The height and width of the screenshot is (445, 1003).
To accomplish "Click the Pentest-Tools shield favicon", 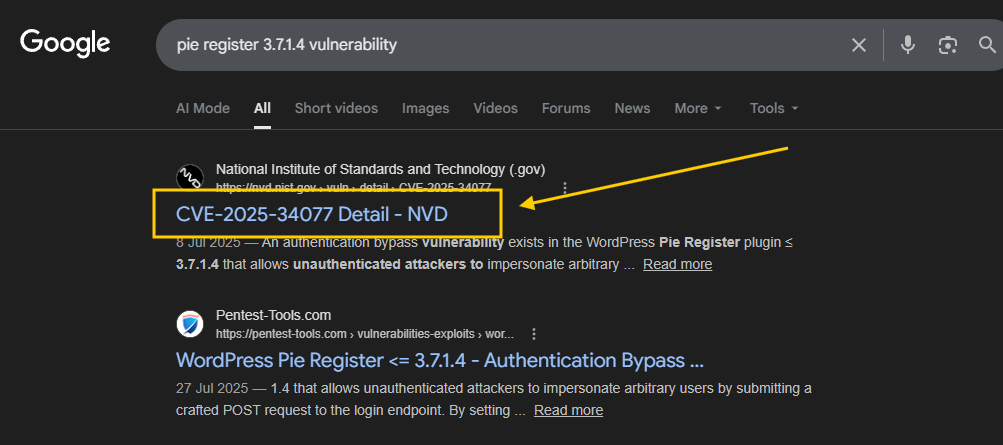I will click(190, 324).
